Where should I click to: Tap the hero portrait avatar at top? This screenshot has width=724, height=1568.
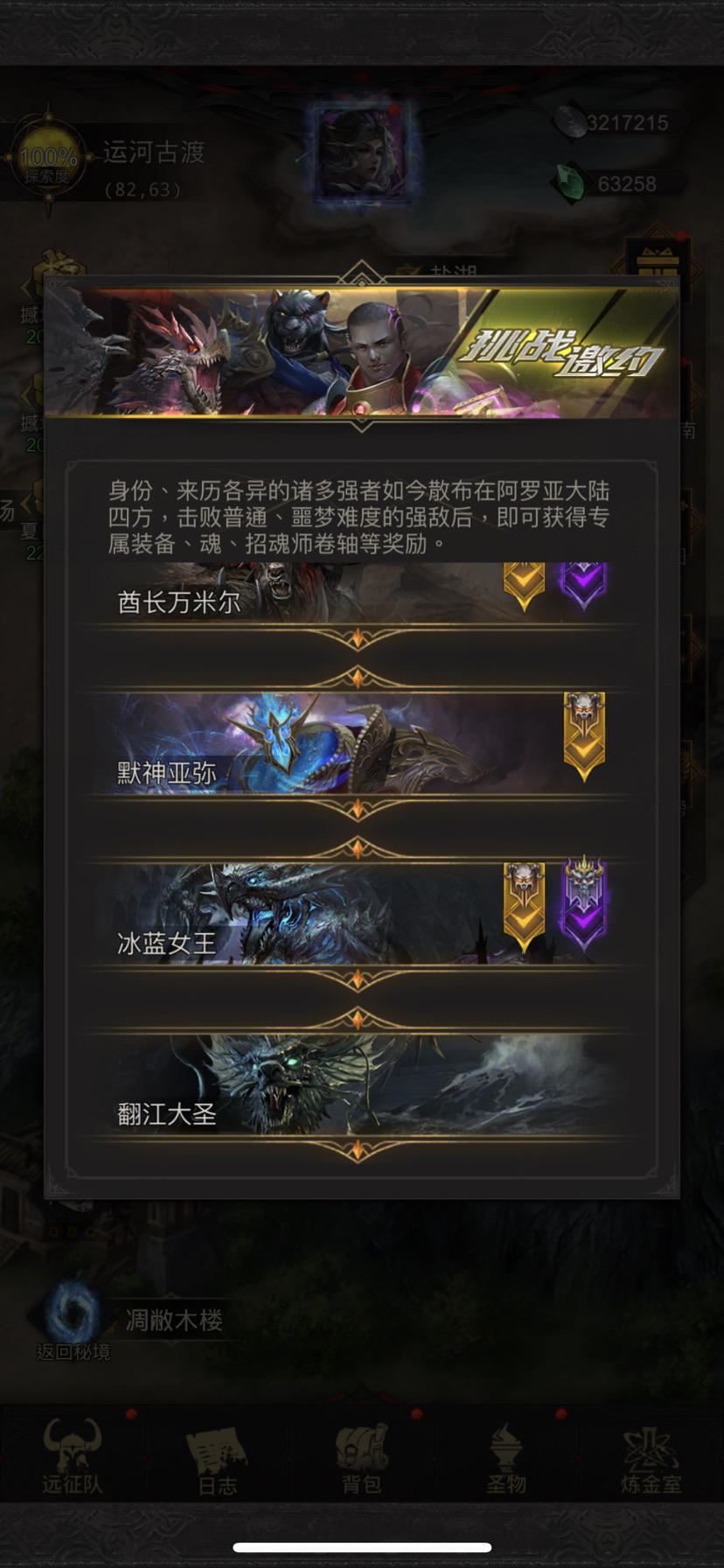pos(362,152)
